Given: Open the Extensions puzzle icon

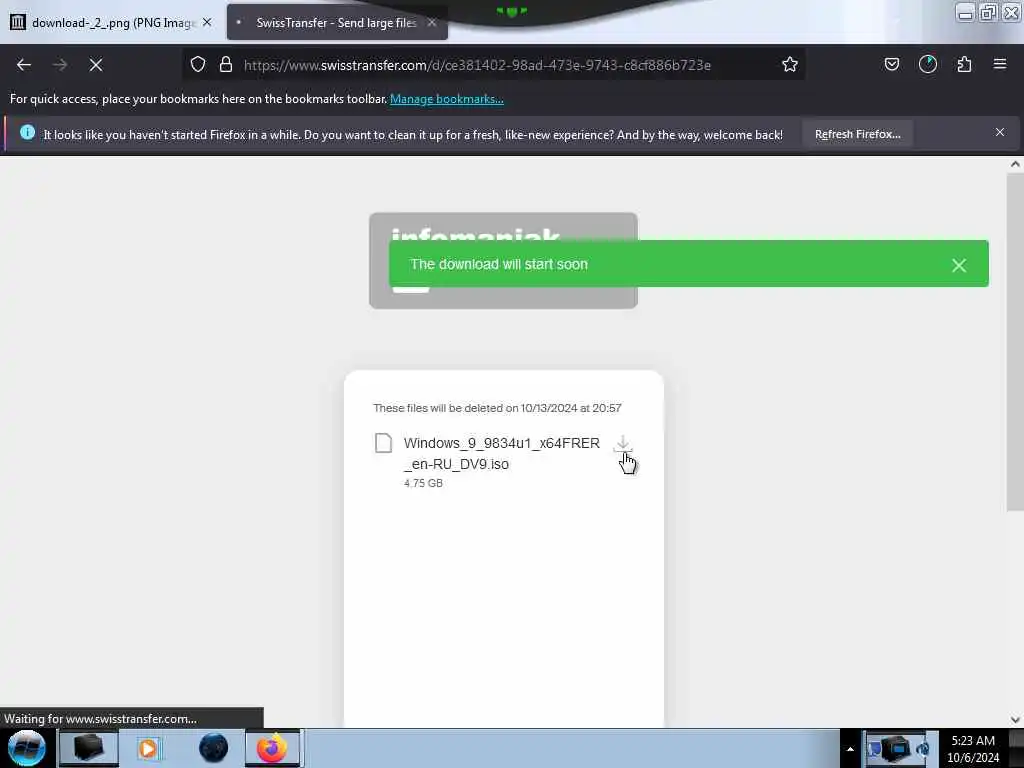Looking at the screenshot, I should [964, 64].
